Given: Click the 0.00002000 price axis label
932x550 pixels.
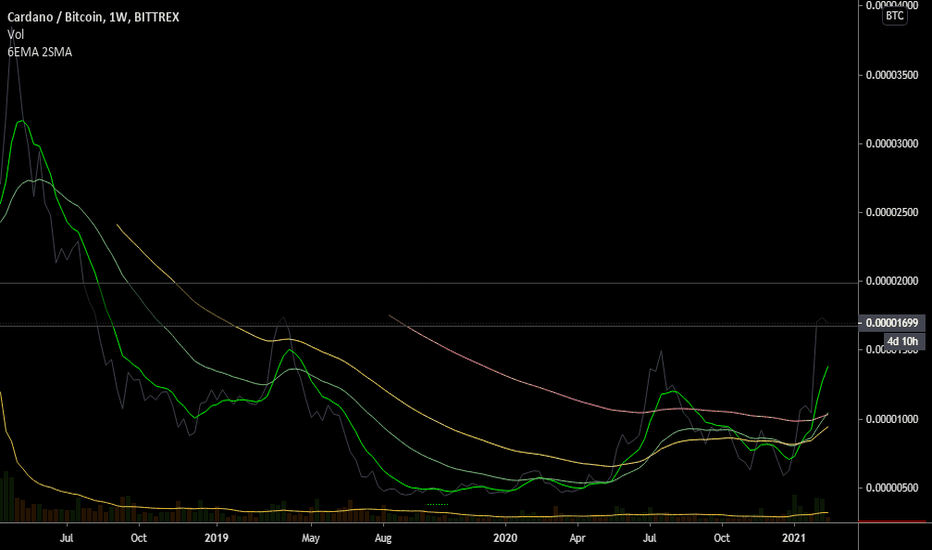Looking at the screenshot, I should point(892,281).
